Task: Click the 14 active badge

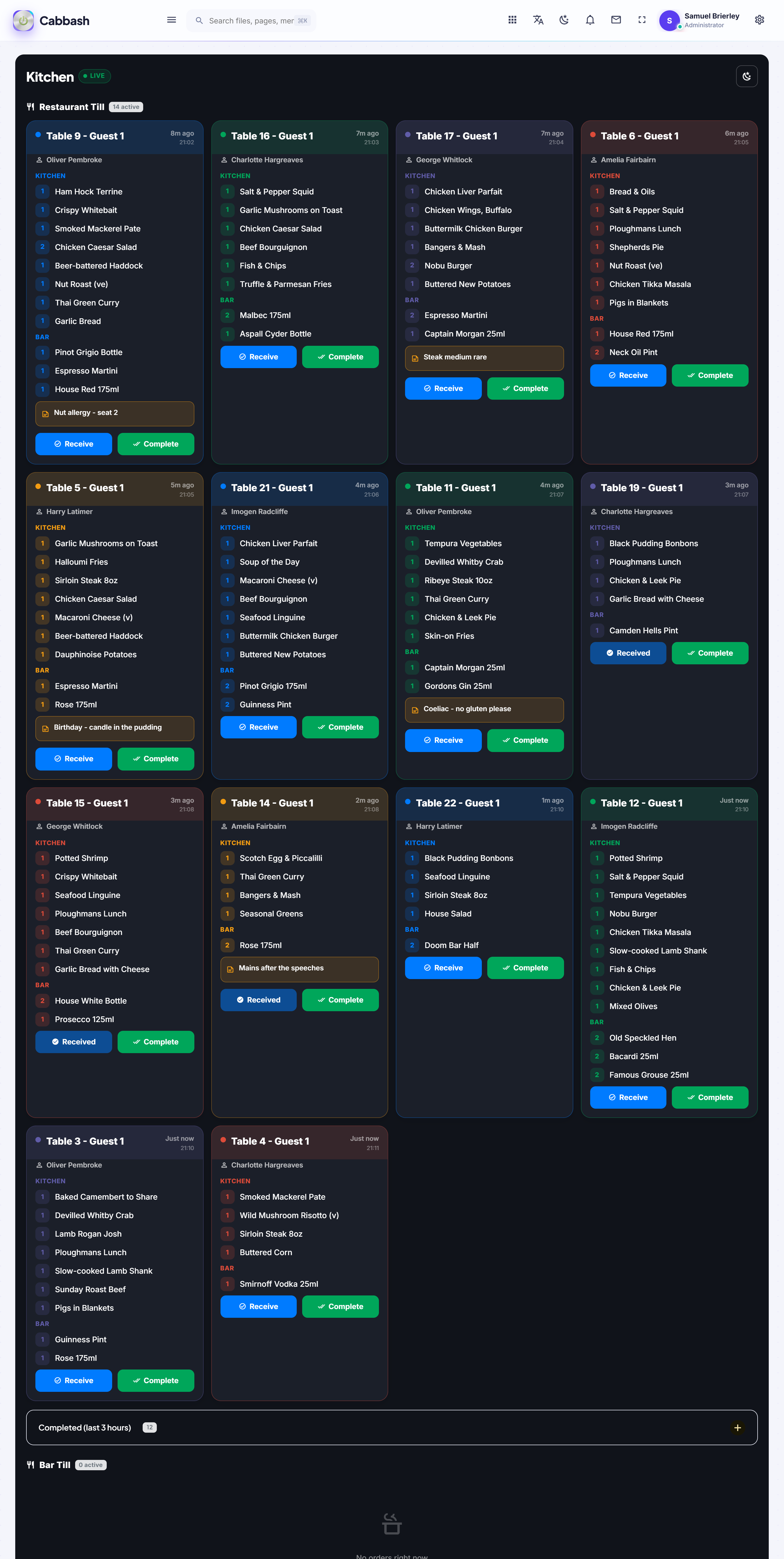Action: coord(126,107)
